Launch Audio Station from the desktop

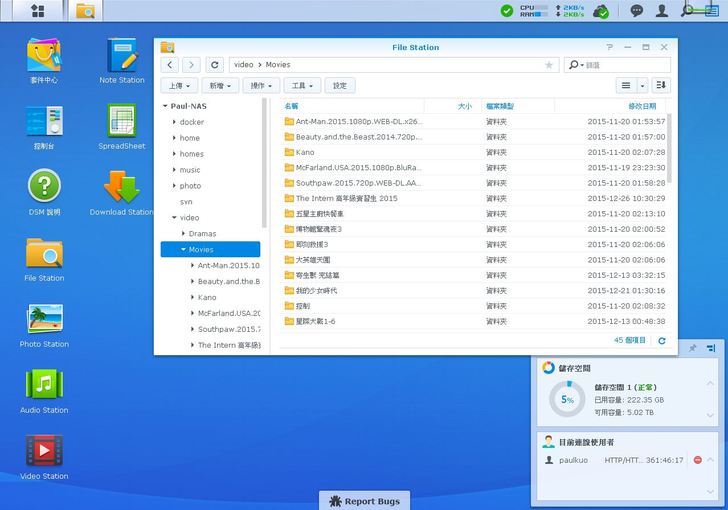44,385
